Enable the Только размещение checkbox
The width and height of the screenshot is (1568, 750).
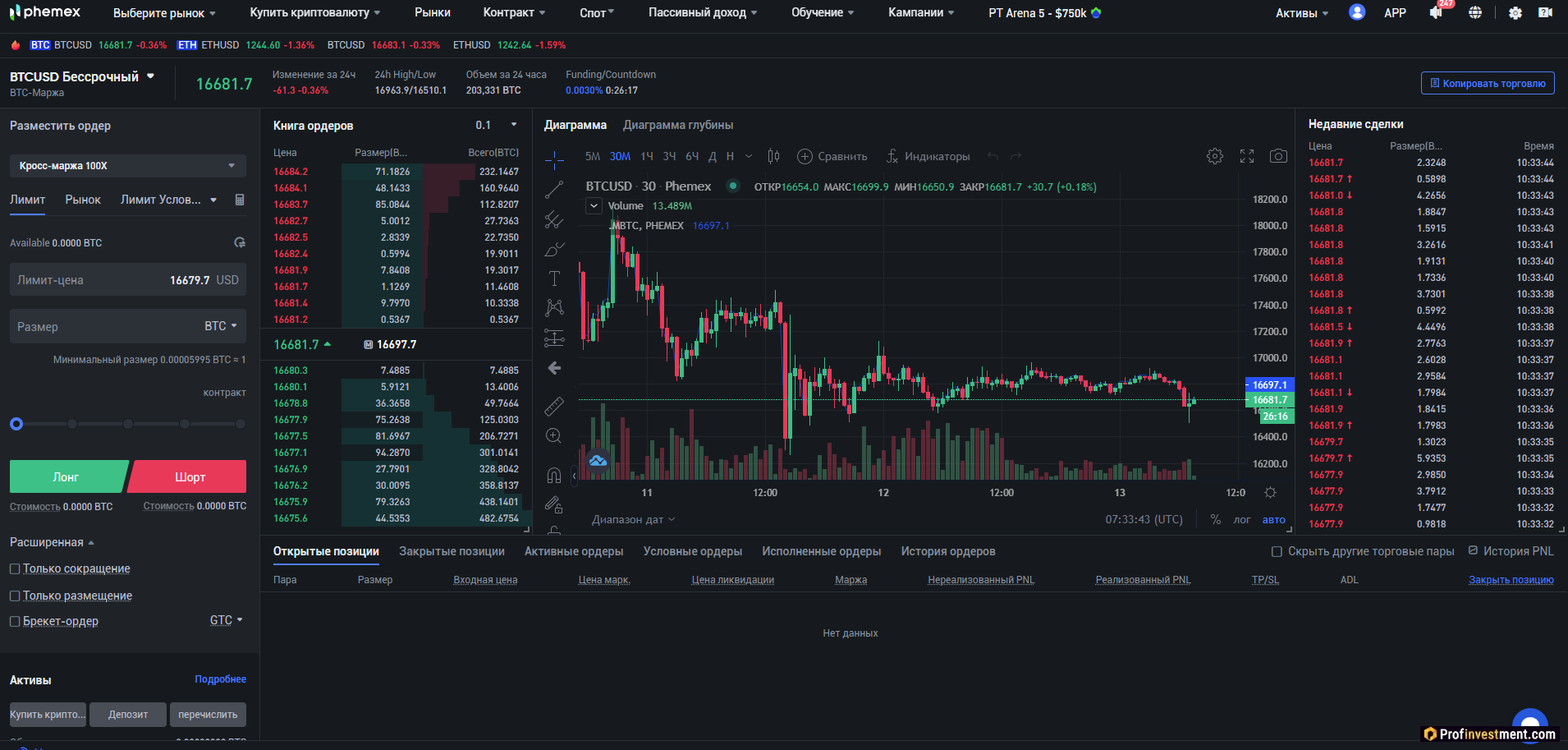15,596
